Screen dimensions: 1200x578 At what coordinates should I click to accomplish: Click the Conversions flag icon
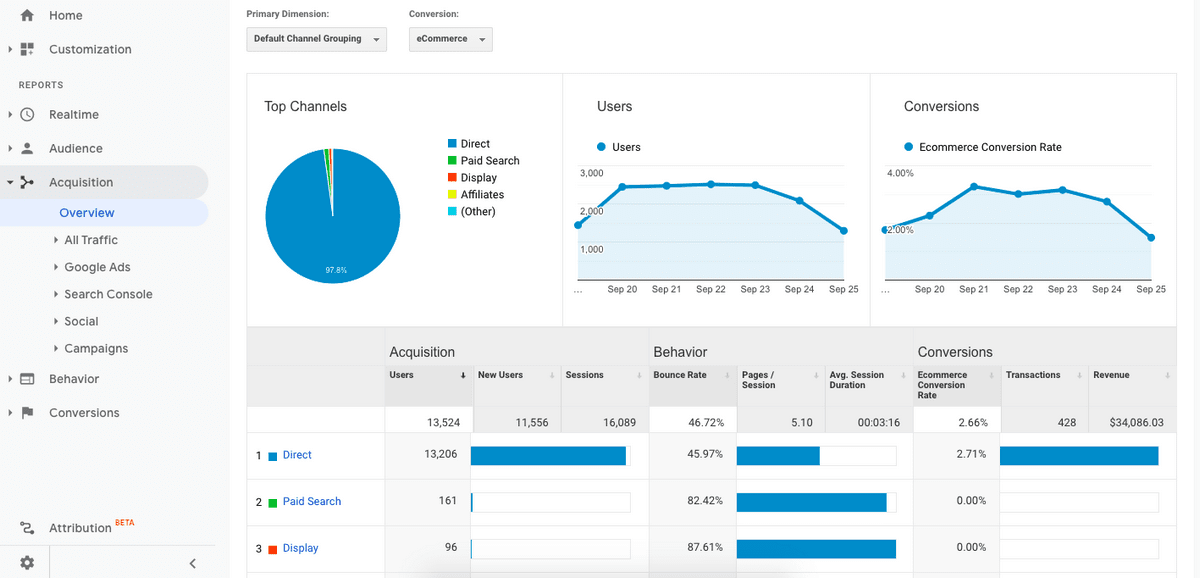[27, 412]
